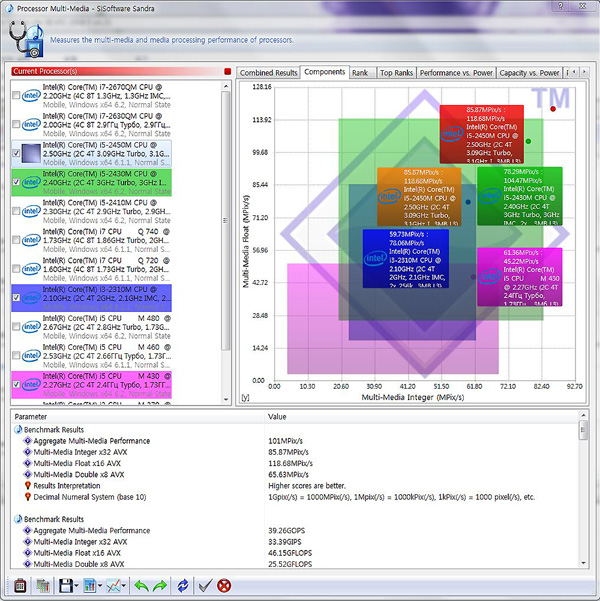Click Intel logo of Core i5-2410M entry
This screenshot has height=601, width=600.
point(31,211)
